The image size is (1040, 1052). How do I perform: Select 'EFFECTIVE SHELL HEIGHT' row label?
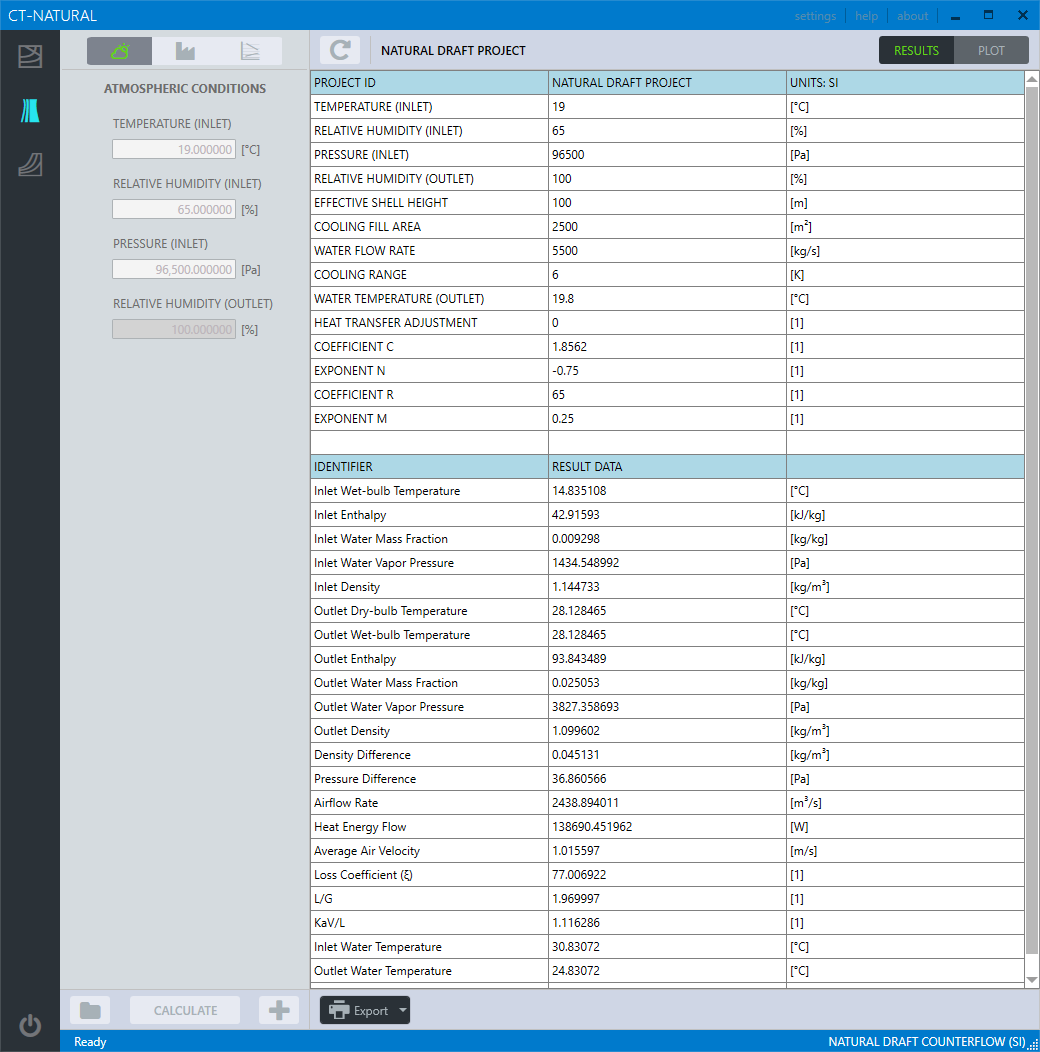click(380, 203)
